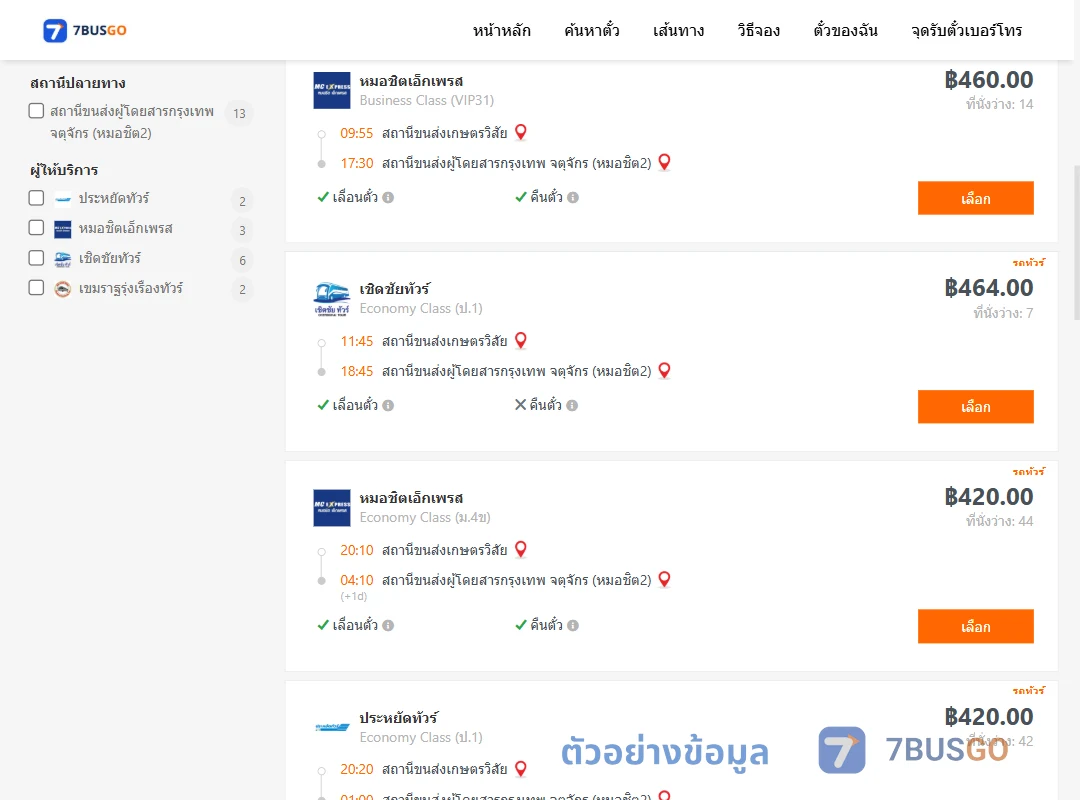Click หมอชิตเอ็กเพรส logo on ฿460.00 trip
This screenshot has width=1080, height=800.
coord(332,90)
